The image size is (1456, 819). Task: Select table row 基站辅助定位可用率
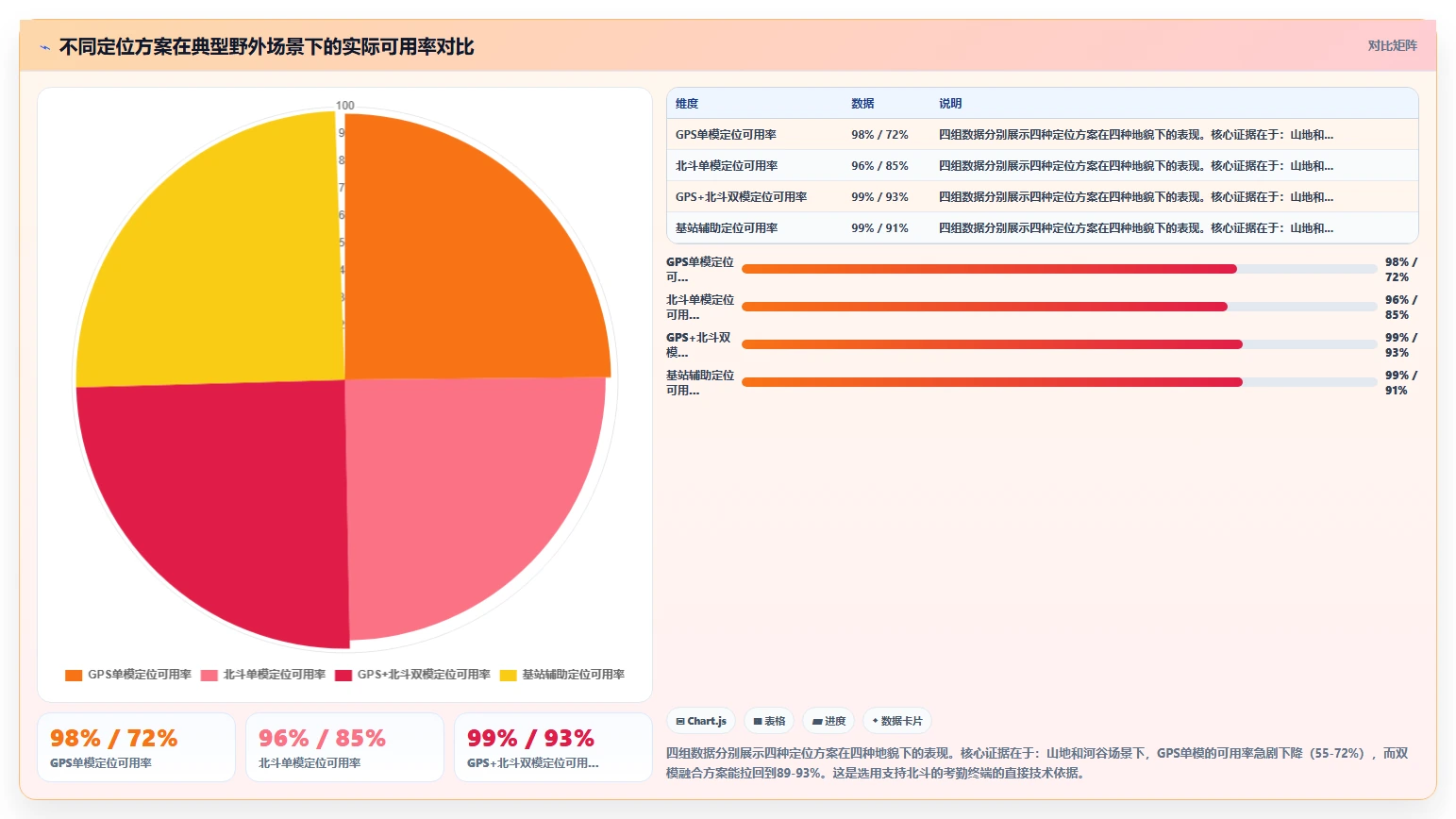(1042, 228)
